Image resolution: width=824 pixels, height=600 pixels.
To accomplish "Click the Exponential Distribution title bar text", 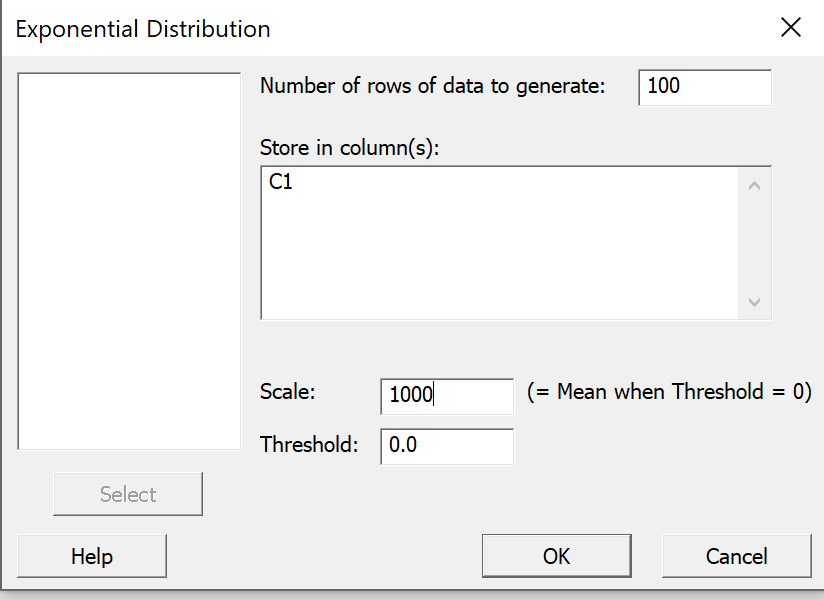I will tap(143, 29).
